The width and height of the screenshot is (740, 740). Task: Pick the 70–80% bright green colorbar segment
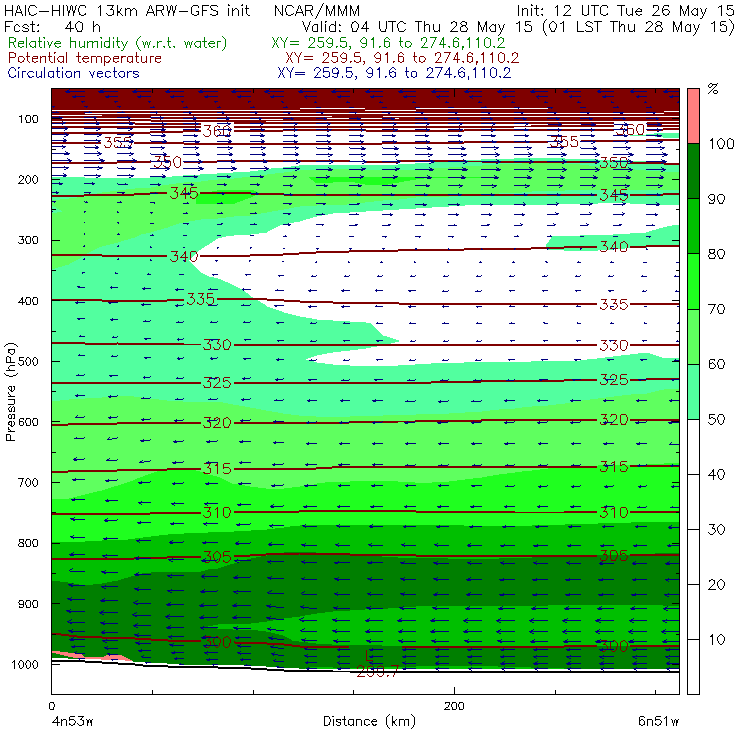click(x=693, y=281)
